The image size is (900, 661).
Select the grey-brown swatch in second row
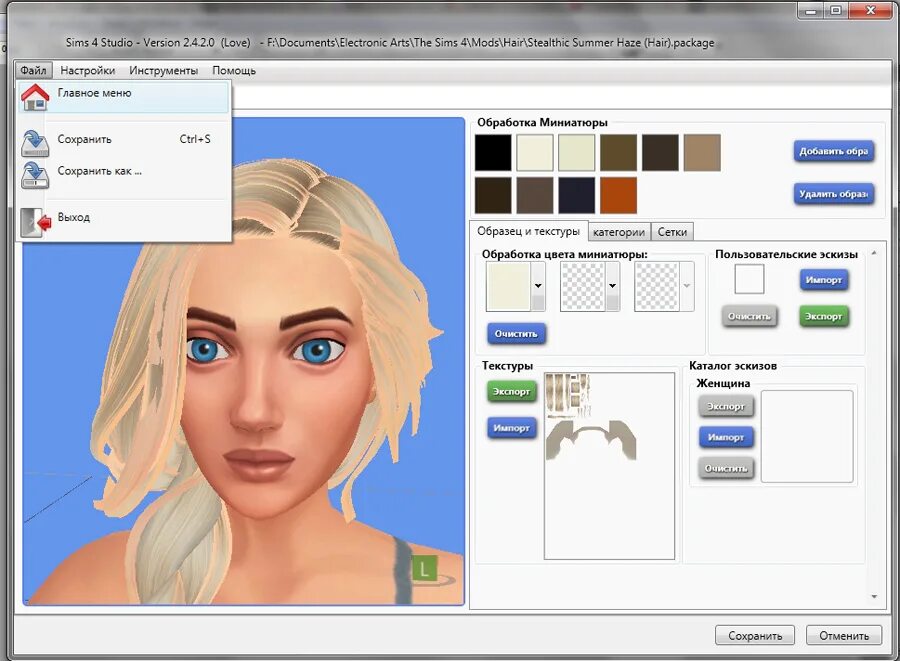pos(535,195)
